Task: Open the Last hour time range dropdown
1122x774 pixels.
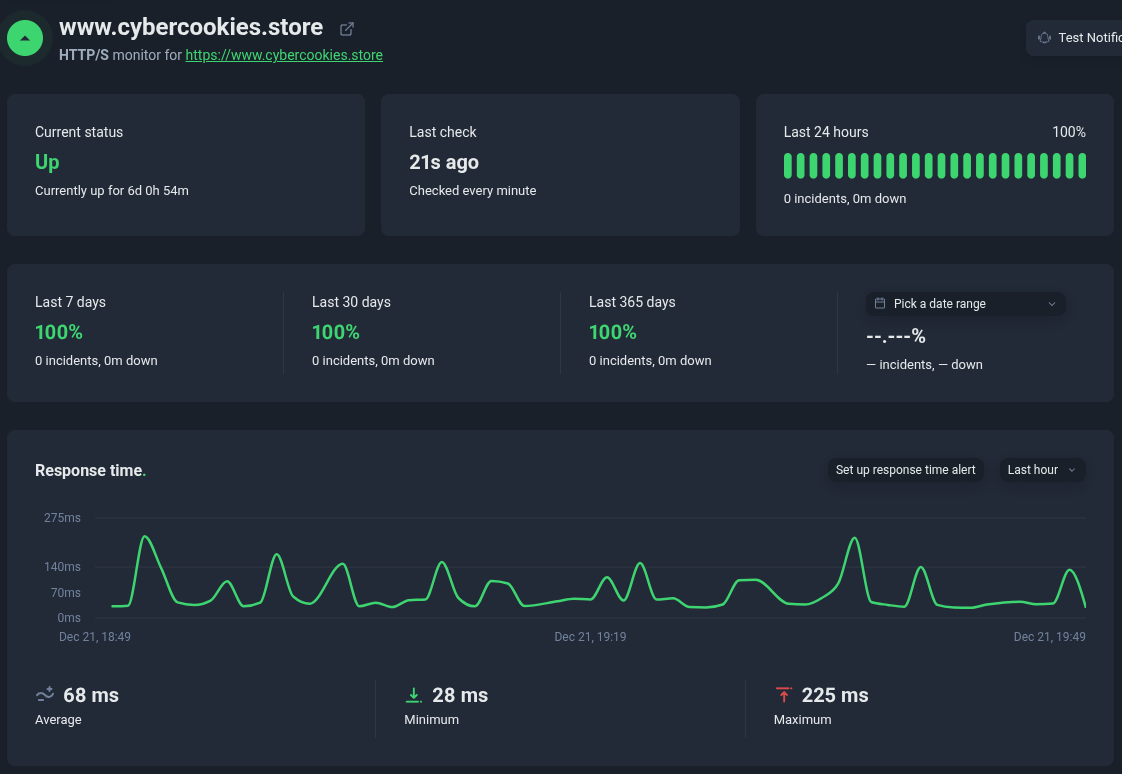Action: (x=1042, y=469)
